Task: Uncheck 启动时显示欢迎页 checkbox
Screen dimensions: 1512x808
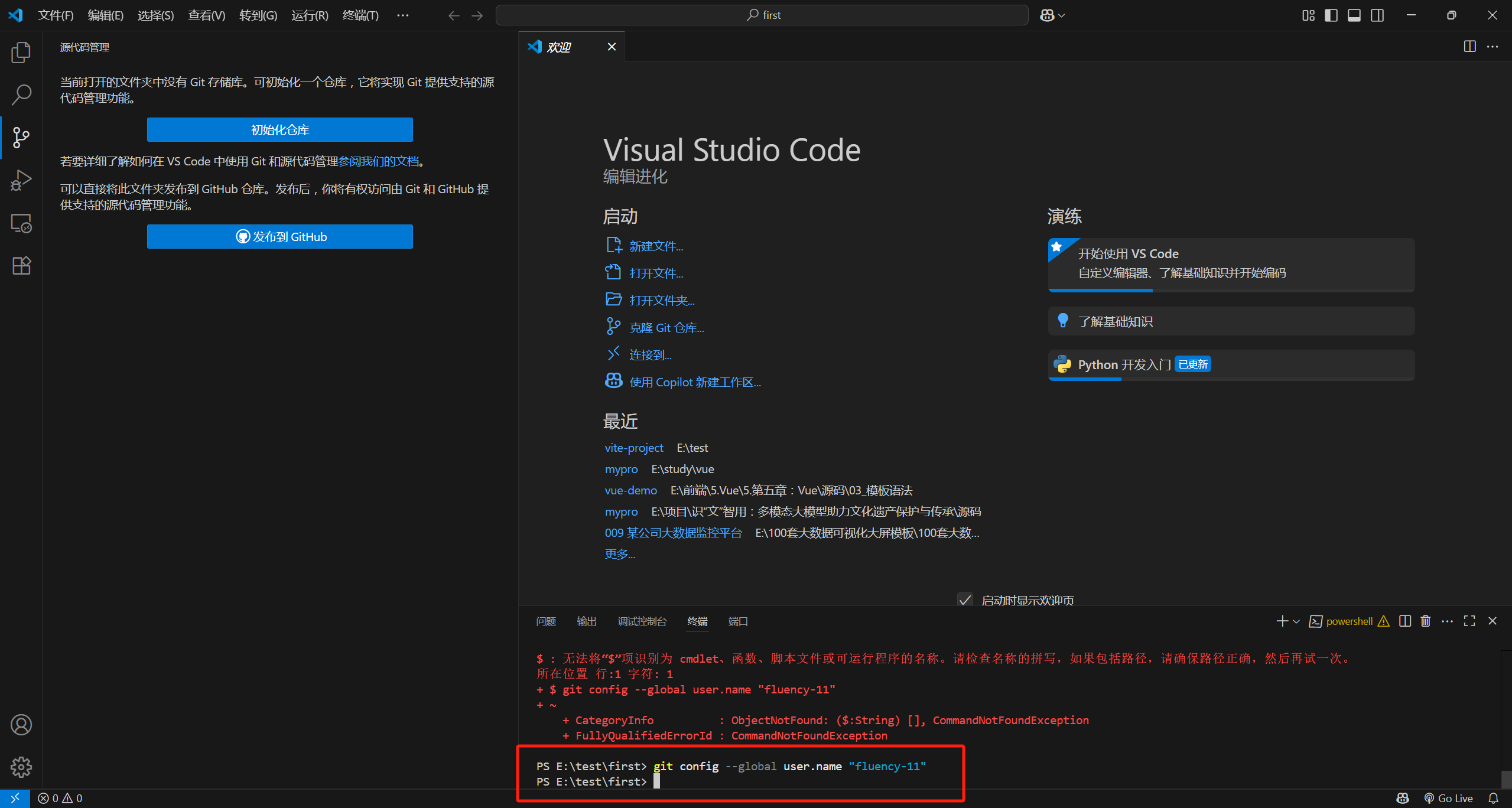Action: pos(965,600)
